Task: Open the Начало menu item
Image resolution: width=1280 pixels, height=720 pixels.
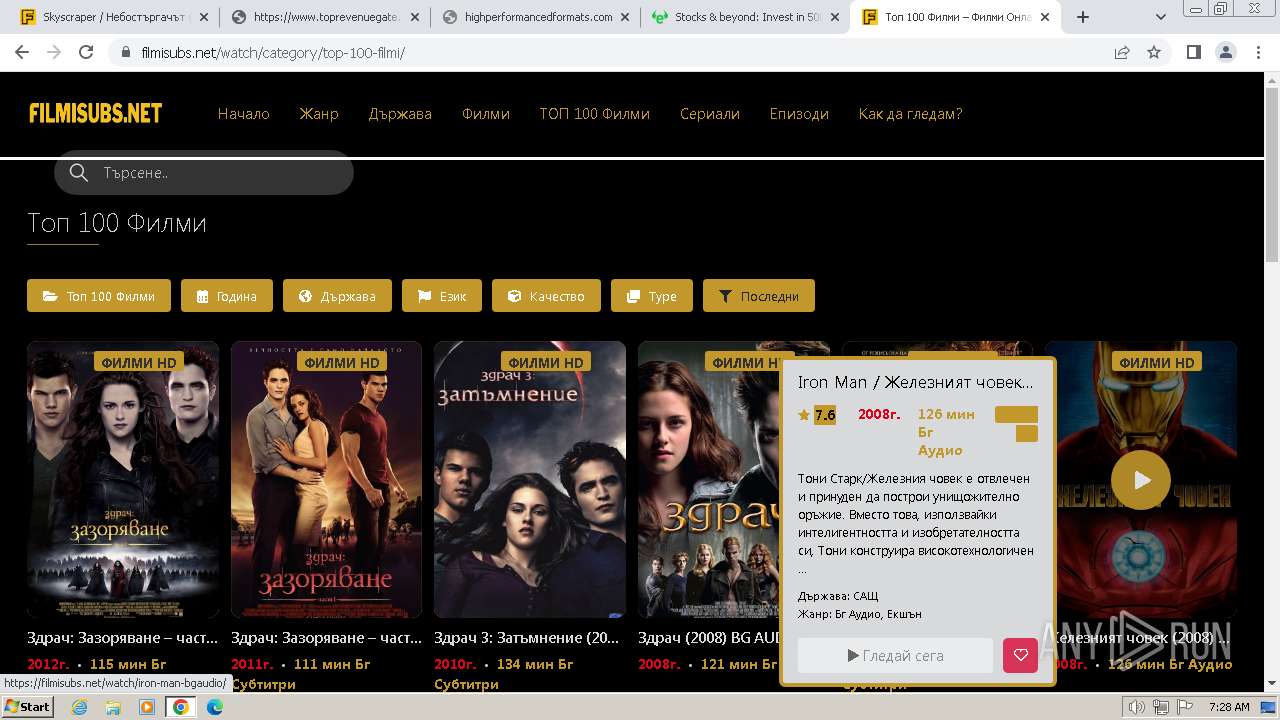Action: click(243, 114)
